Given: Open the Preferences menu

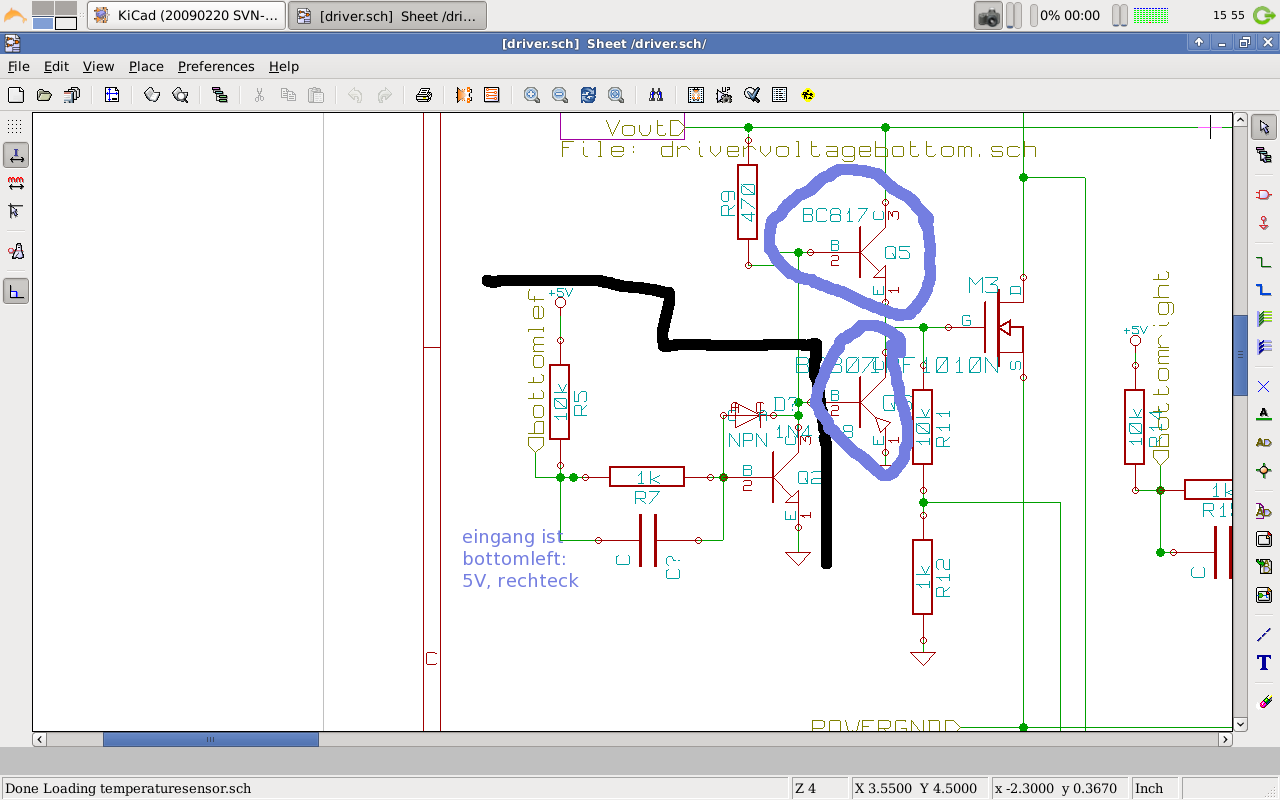Looking at the screenshot, I should coord(216,66).
